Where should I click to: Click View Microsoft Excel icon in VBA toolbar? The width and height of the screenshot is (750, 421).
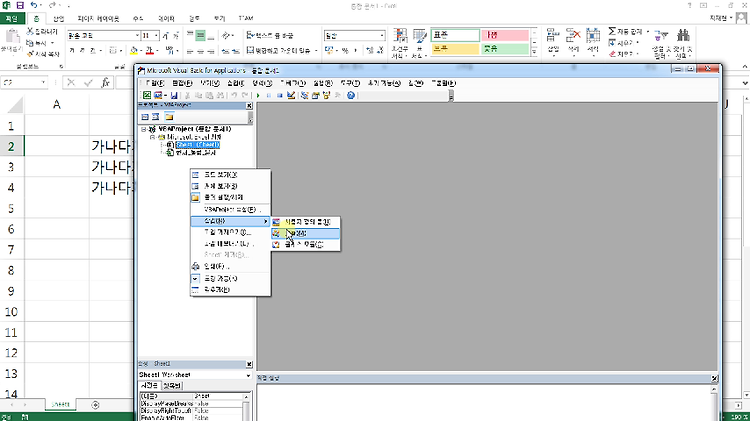[147, 95]
